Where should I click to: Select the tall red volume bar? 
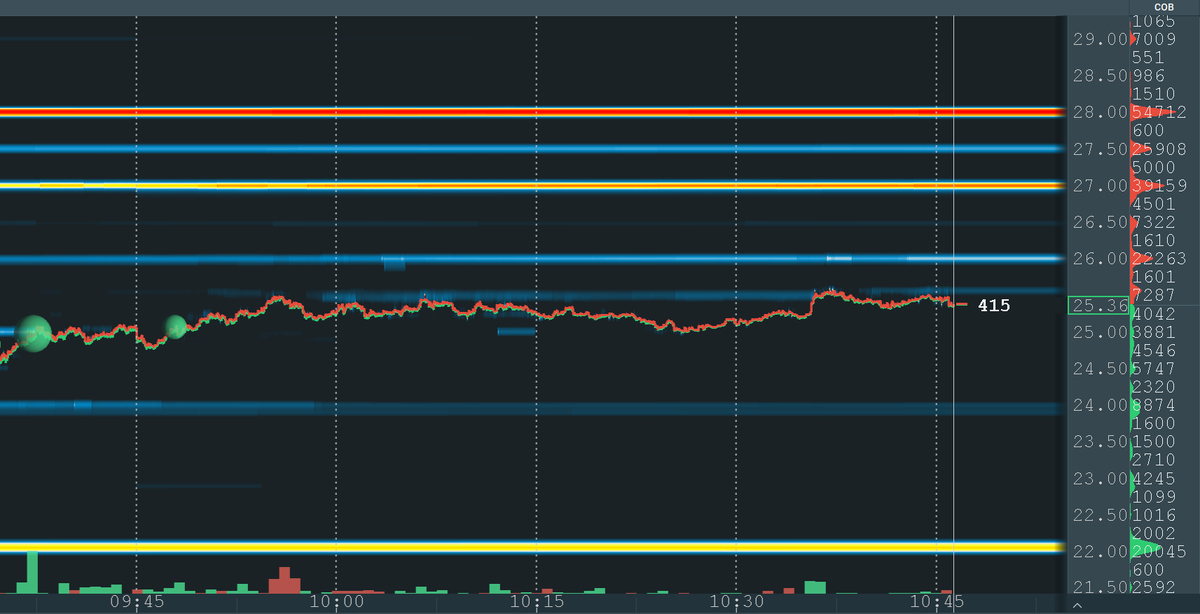pos(284,581)
